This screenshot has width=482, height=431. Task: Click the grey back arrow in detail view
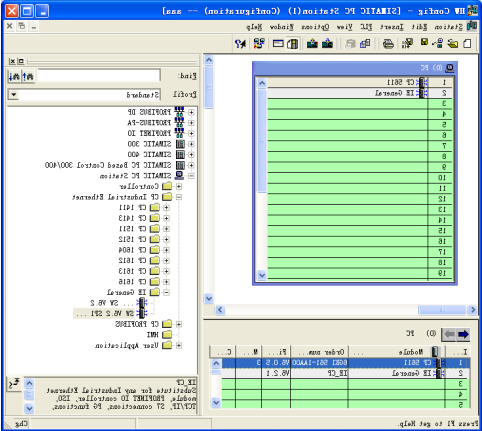click(x=449, y=334)
